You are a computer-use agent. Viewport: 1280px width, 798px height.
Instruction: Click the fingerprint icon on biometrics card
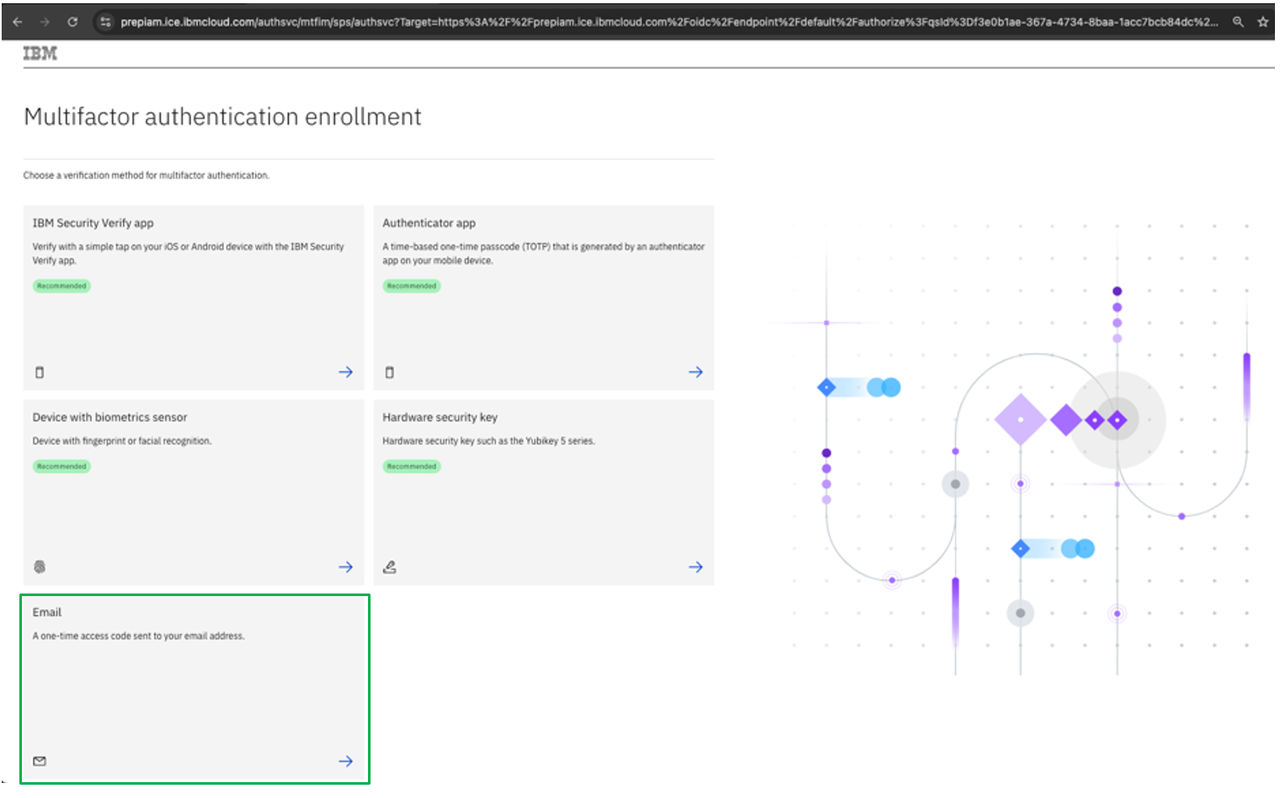(40, 567)
